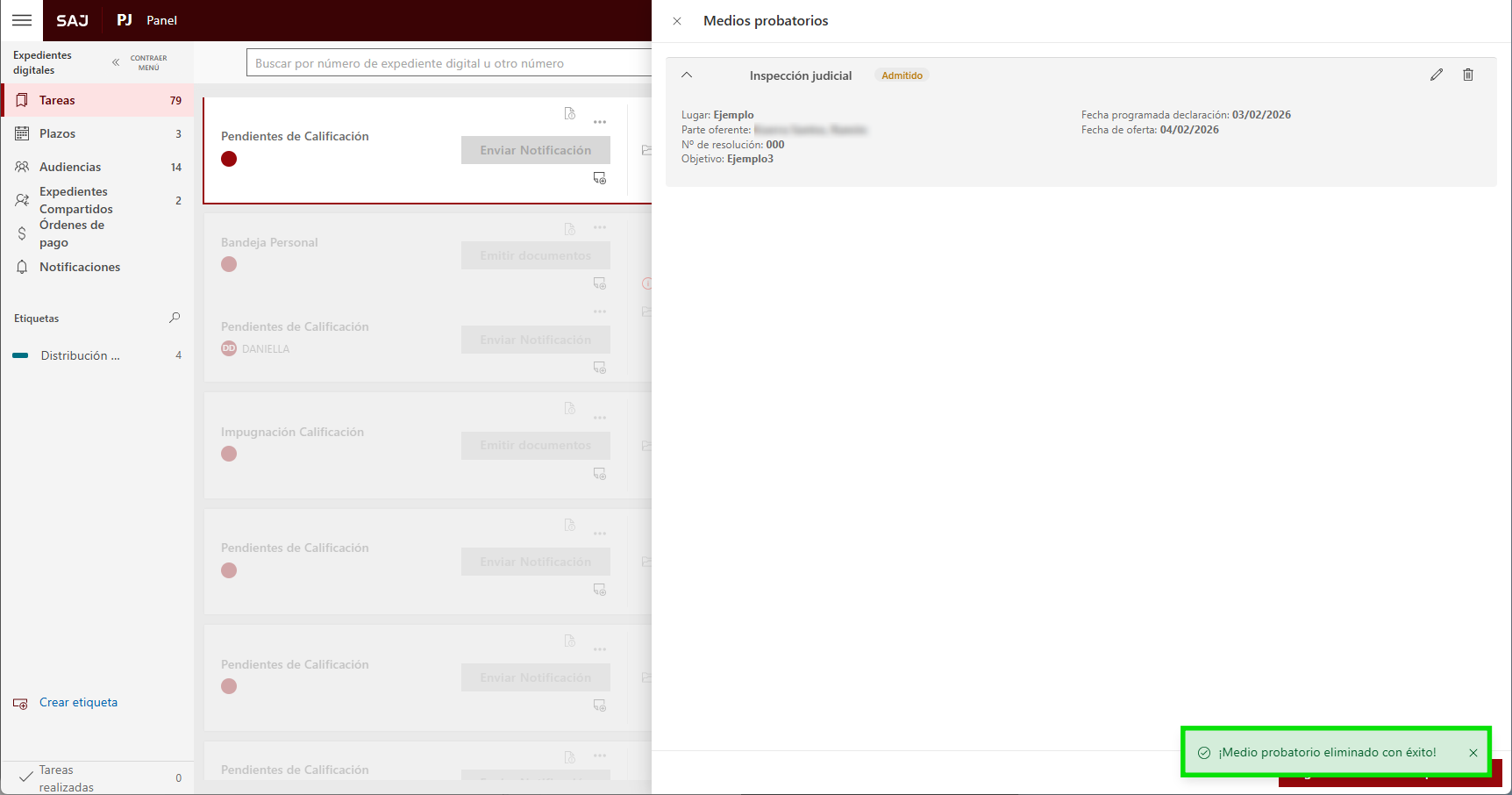Select the Distribución label filter
This screenshot has height=795, width=1512.
point(80,355)
